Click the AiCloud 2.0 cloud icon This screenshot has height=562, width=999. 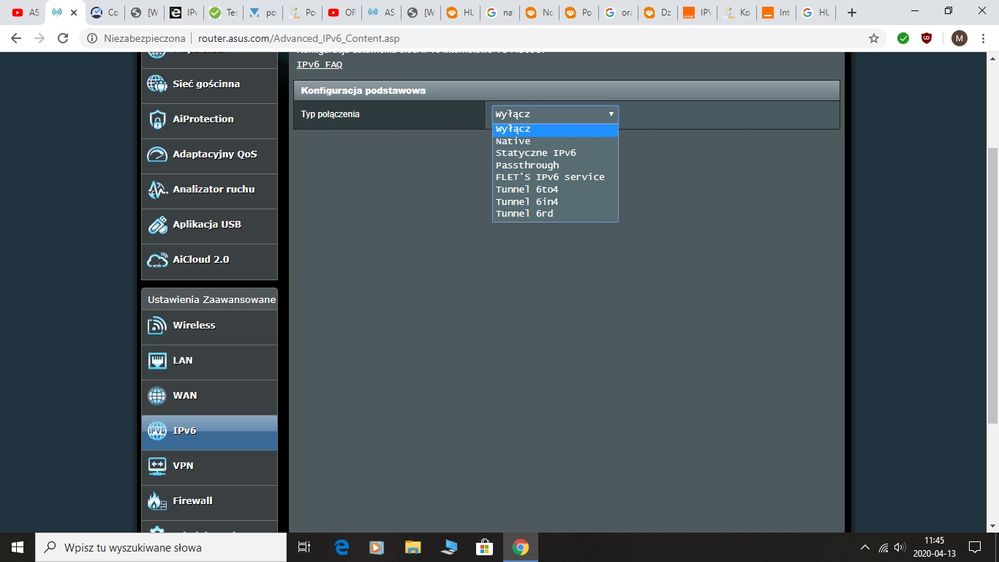[157, 260]
